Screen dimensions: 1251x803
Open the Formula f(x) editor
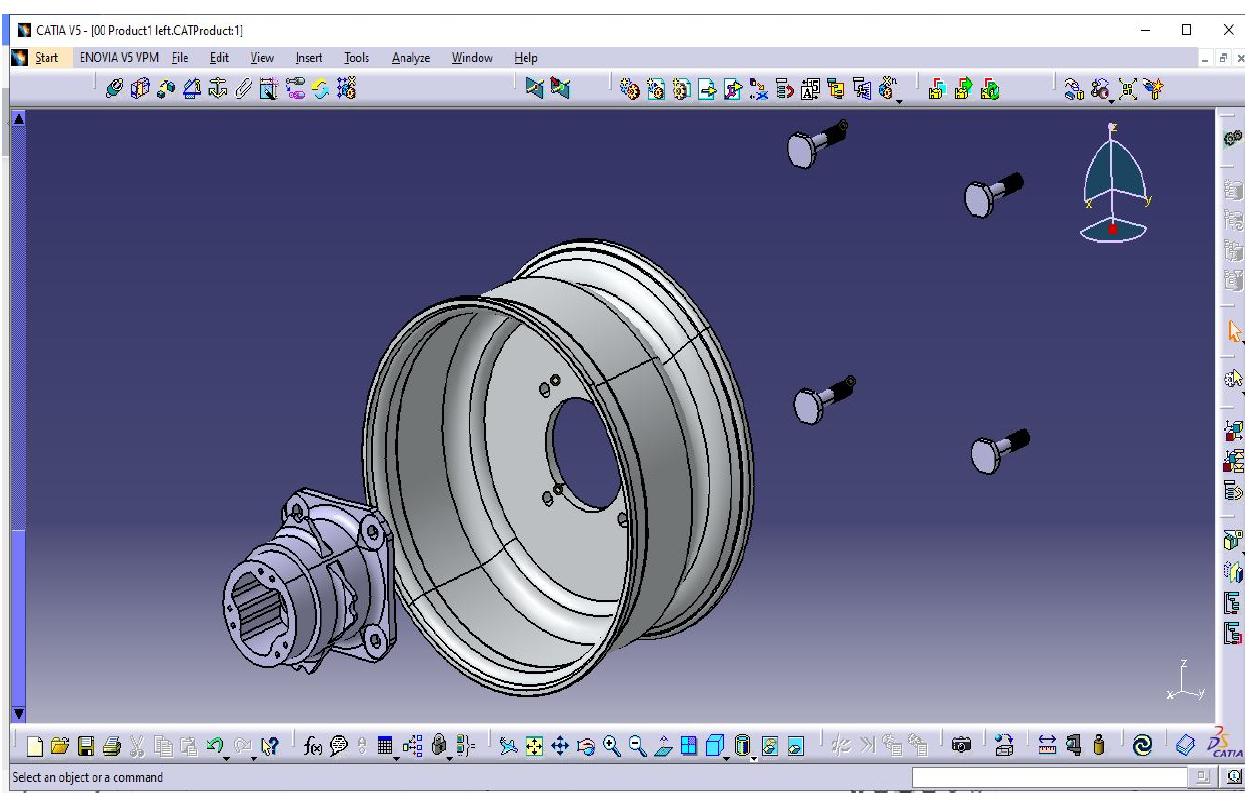(x=314, y=744)
